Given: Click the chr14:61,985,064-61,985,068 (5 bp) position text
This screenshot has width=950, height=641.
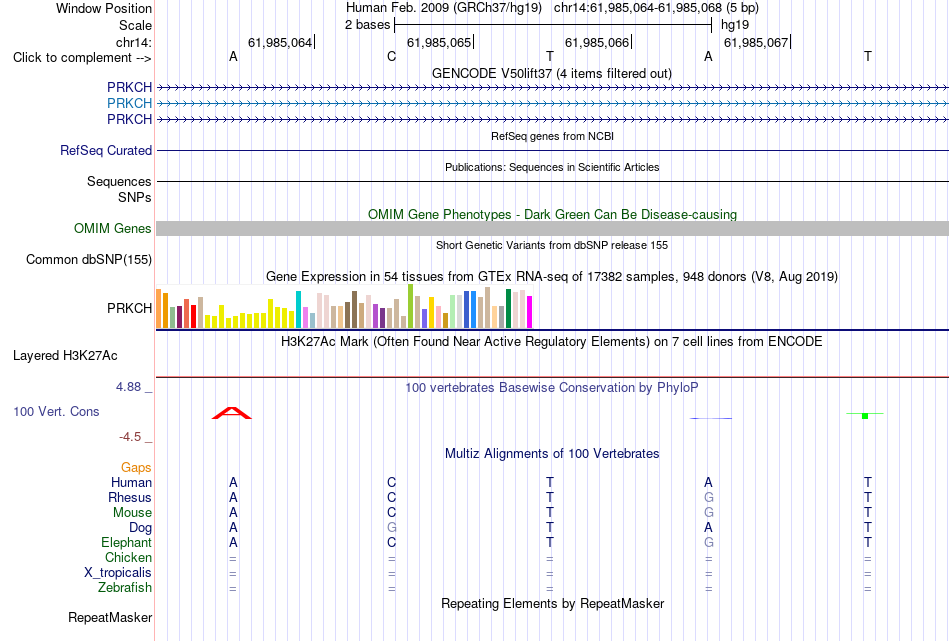Looking at the screenshot, I should pos(656,8).
